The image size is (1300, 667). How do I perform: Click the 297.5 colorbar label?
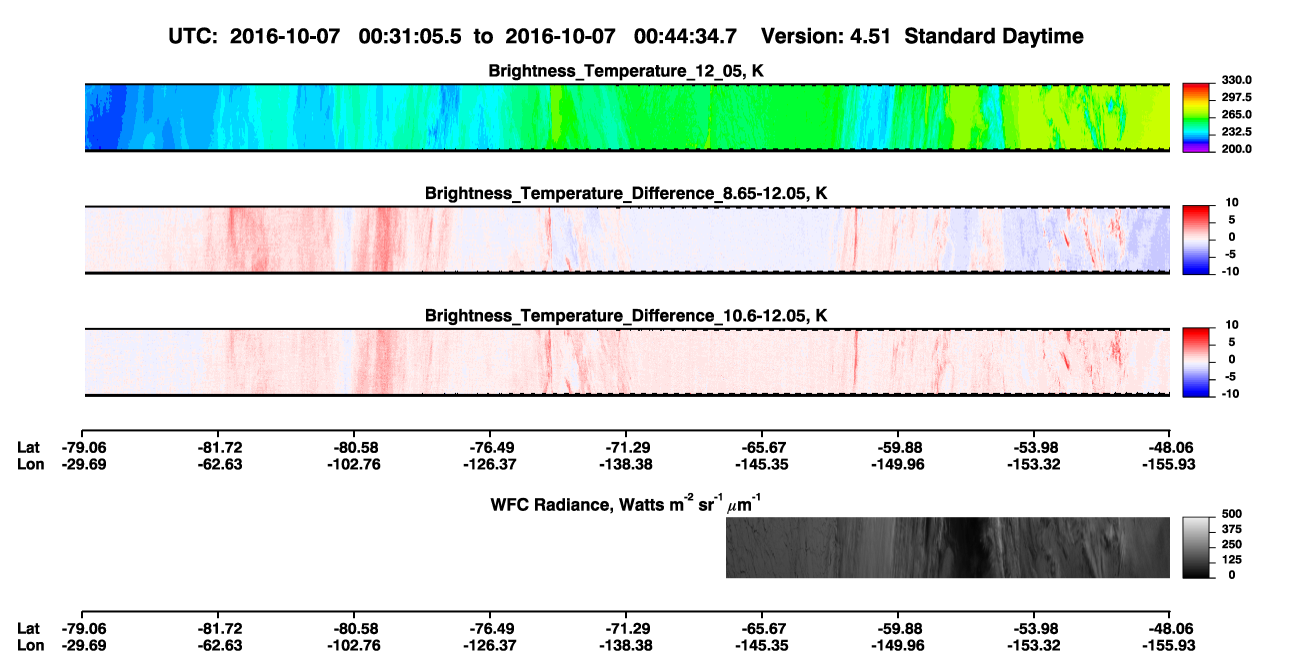1235,97
